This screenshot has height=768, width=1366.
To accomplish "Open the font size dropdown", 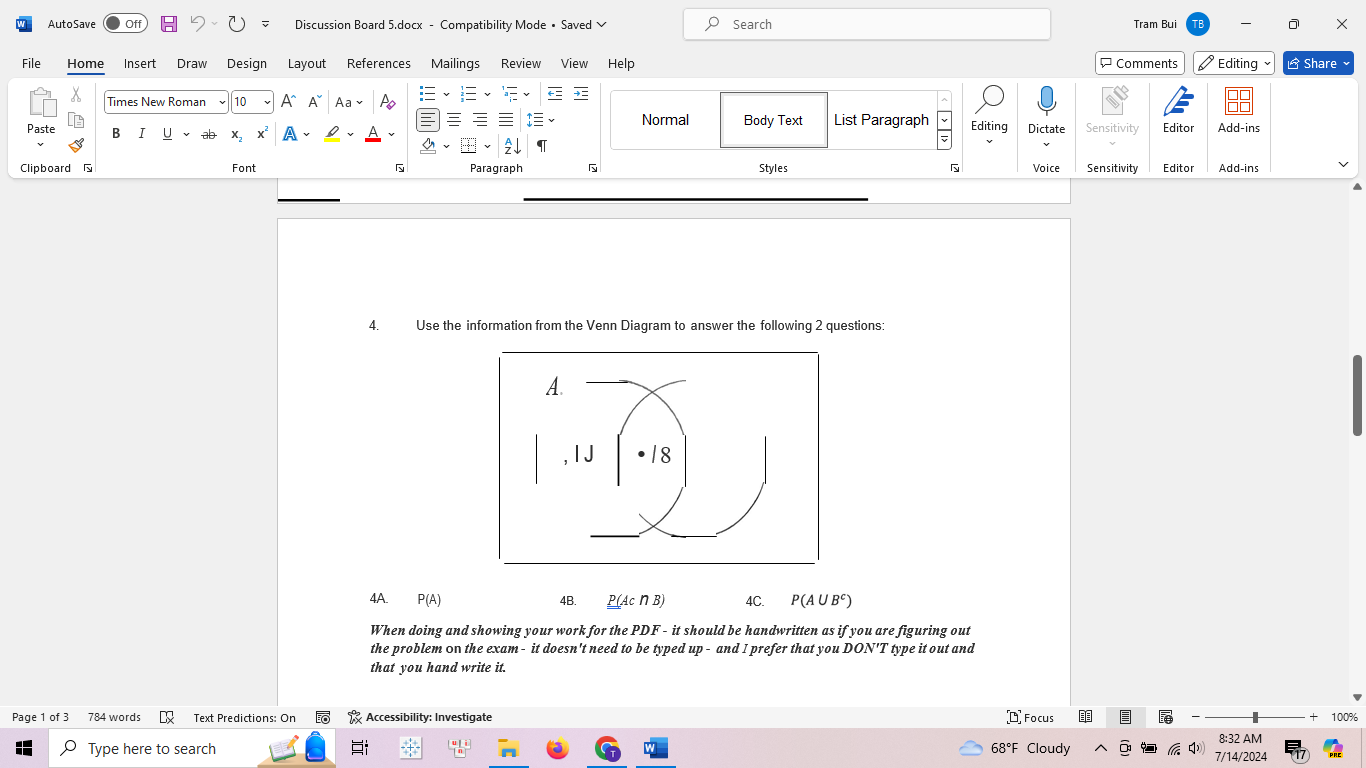I will point(267,102).
